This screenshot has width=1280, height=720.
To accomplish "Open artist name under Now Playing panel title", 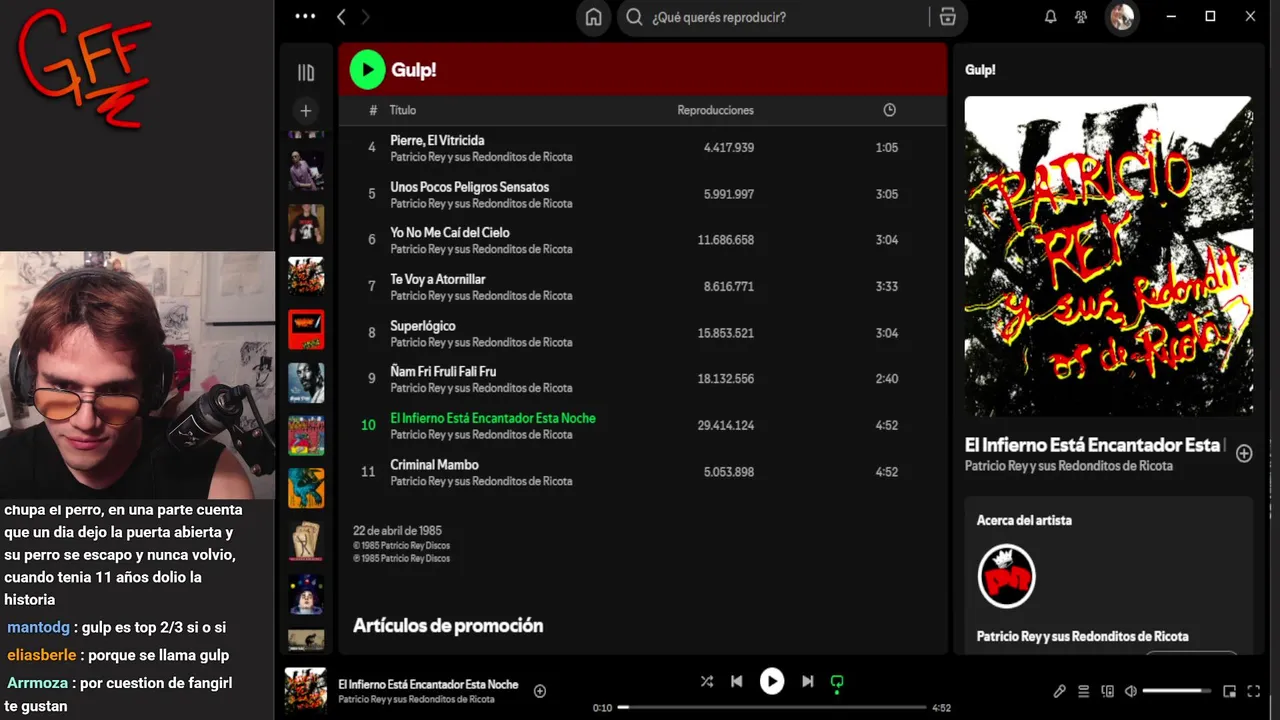I will 1069,466.
